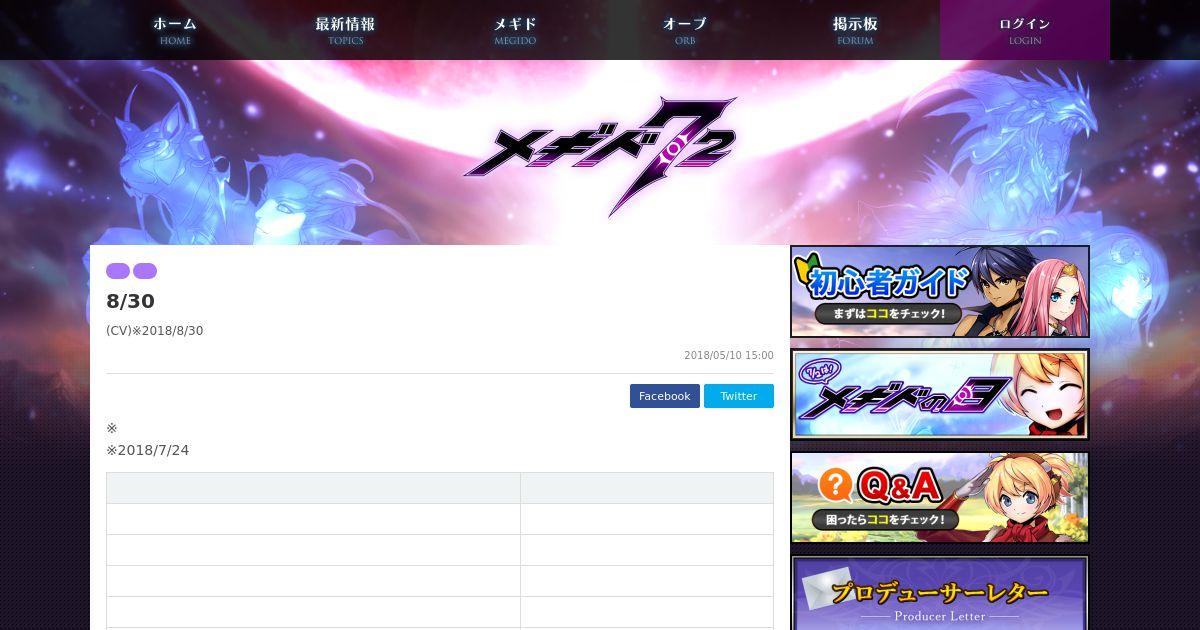Click the メギド72 site logo
Viewport: 1200px width, 630px height.
600,155
